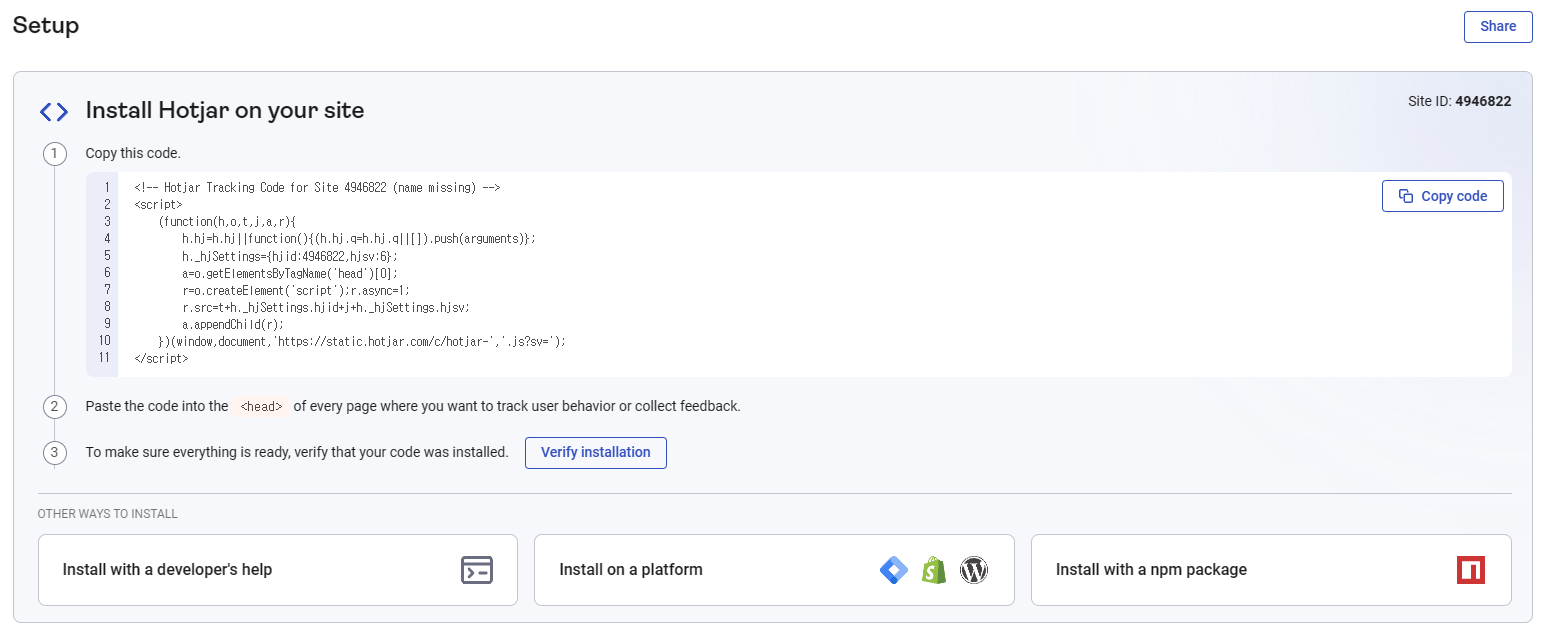Click the copy icon inside Copy code button

coord(1406,196)
